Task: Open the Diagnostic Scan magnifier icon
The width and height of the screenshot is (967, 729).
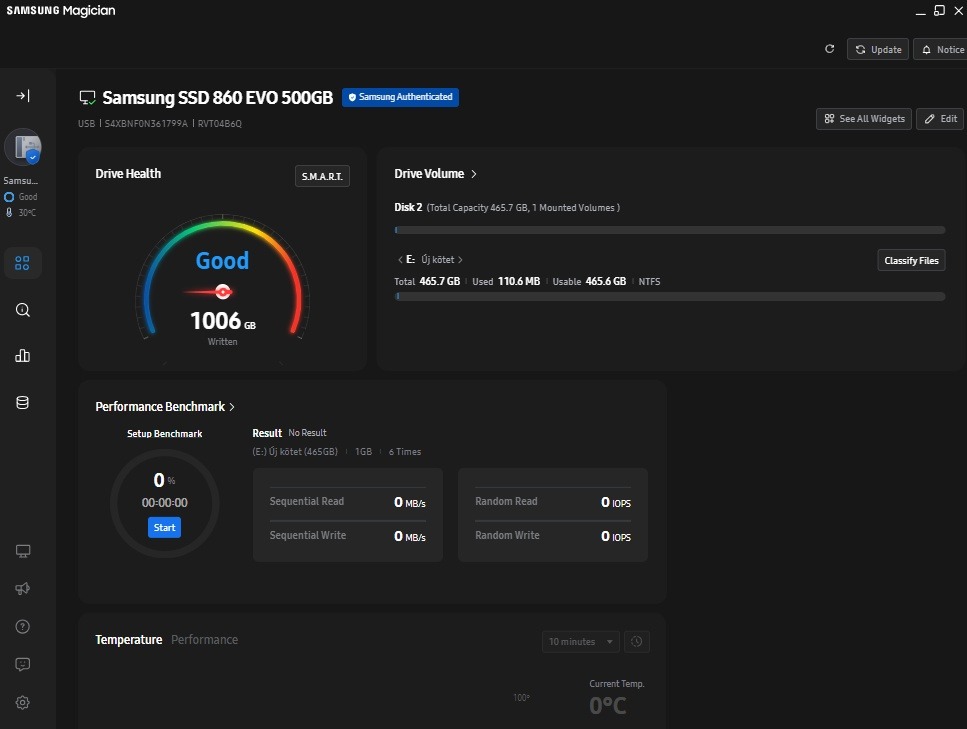Action: point(22,310)
